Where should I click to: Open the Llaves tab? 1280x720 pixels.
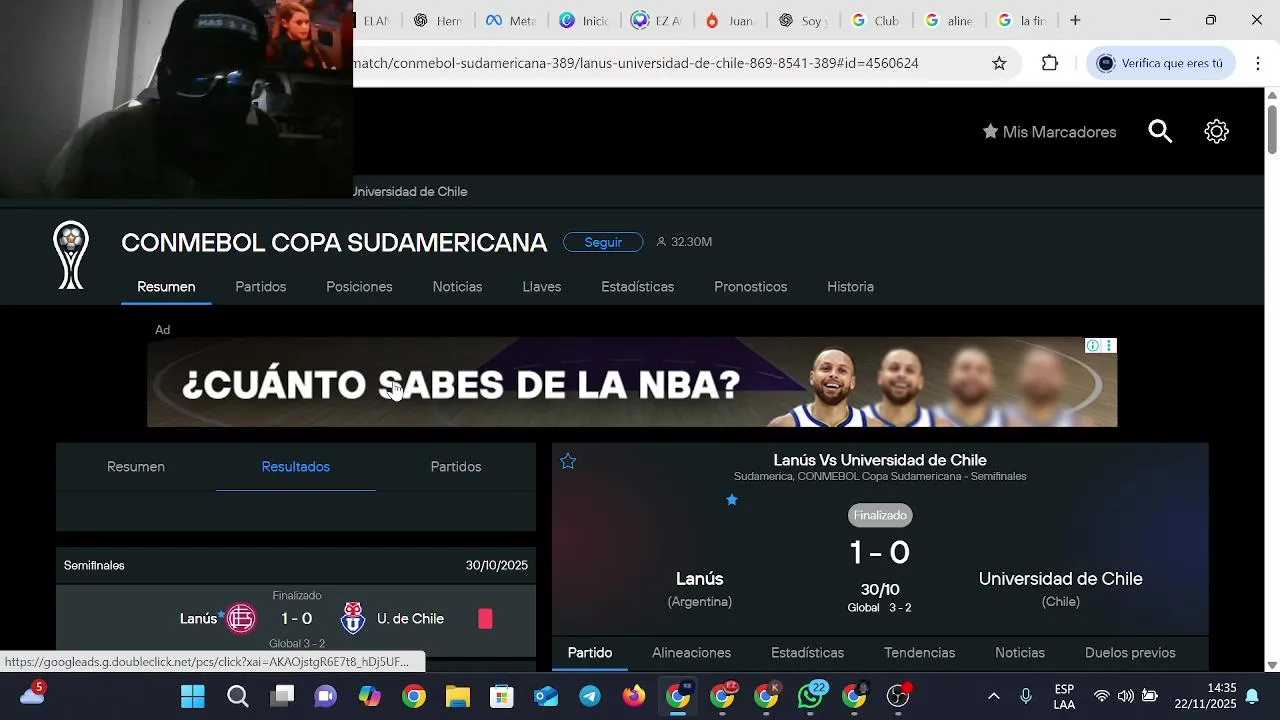542,287
